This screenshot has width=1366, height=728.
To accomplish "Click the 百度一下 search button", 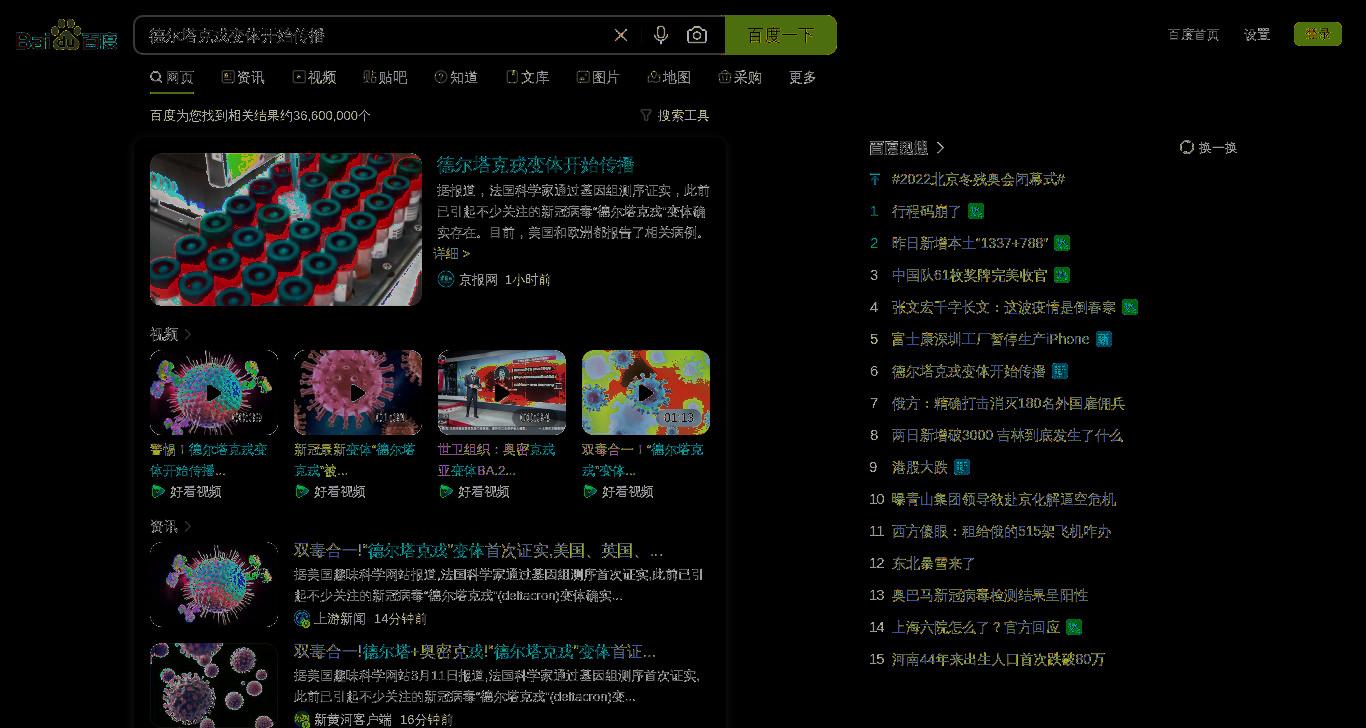I will pos(780,35).
